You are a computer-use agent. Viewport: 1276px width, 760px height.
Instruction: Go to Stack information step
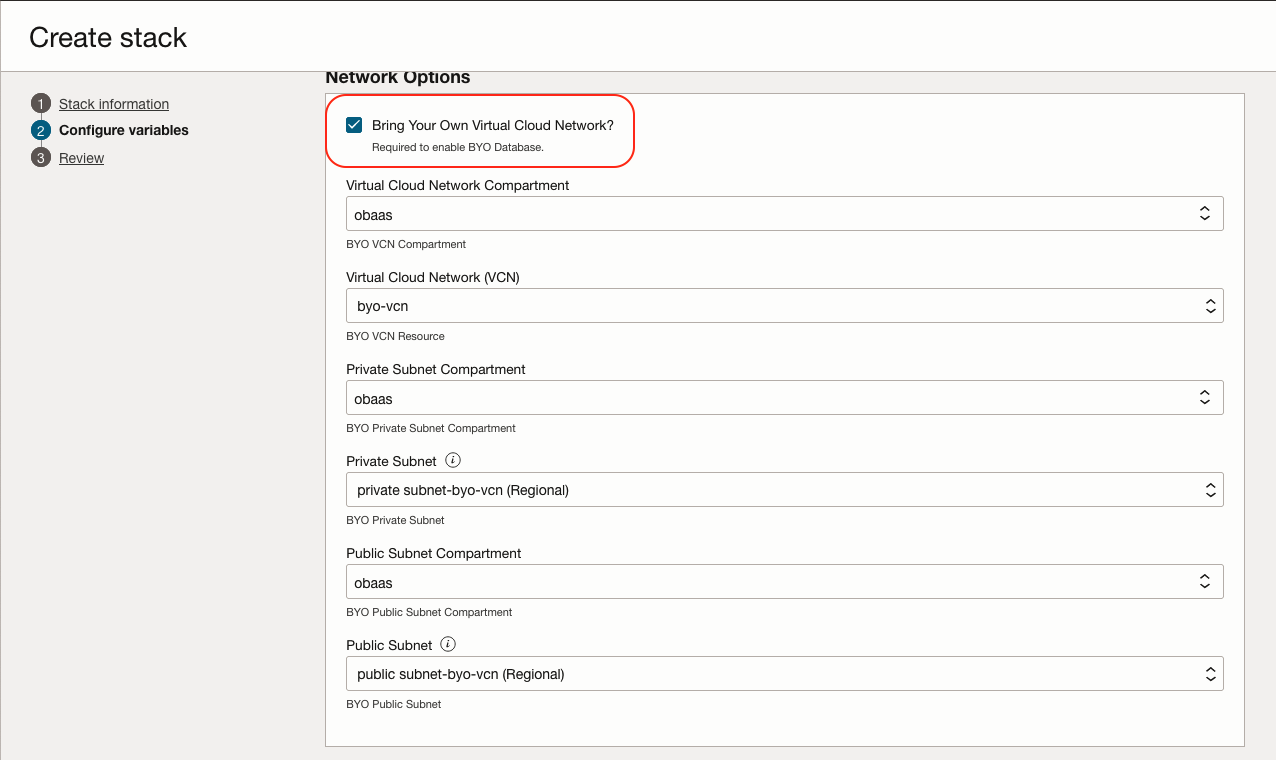click(x=114, y=104)
